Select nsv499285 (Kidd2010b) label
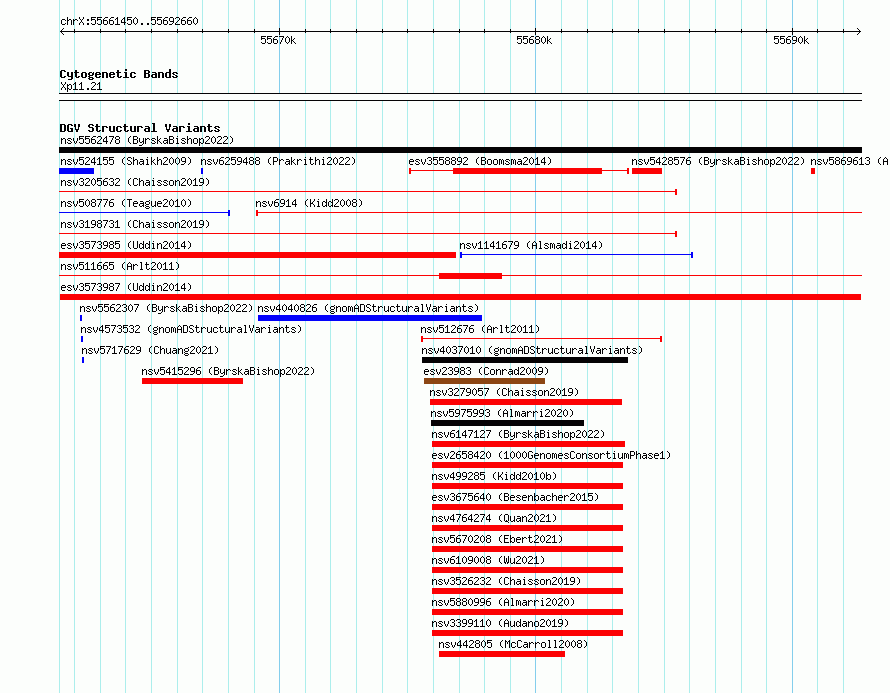Viewport: 890px width, 693px height. pos(494,476)
